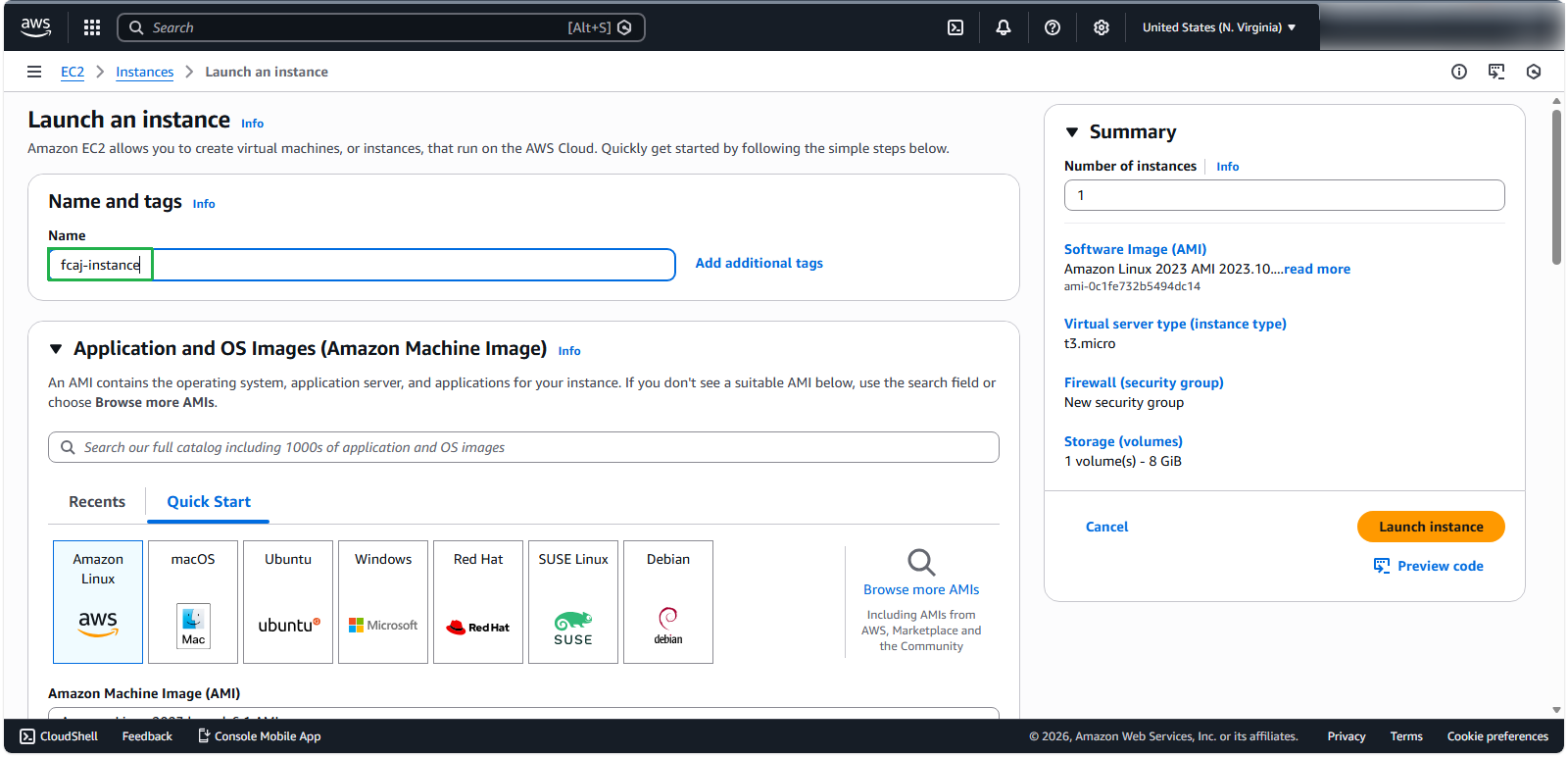
Task: Click the ami-0c1fe732b5494dc14 ID text
Action: pyautogui.click(x=1132, y=286)
